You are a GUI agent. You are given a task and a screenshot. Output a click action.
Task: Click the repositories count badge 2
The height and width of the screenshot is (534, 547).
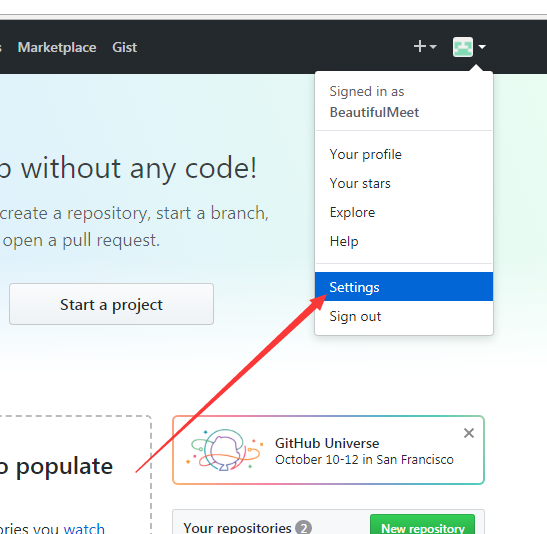click(x=303, y=528)
